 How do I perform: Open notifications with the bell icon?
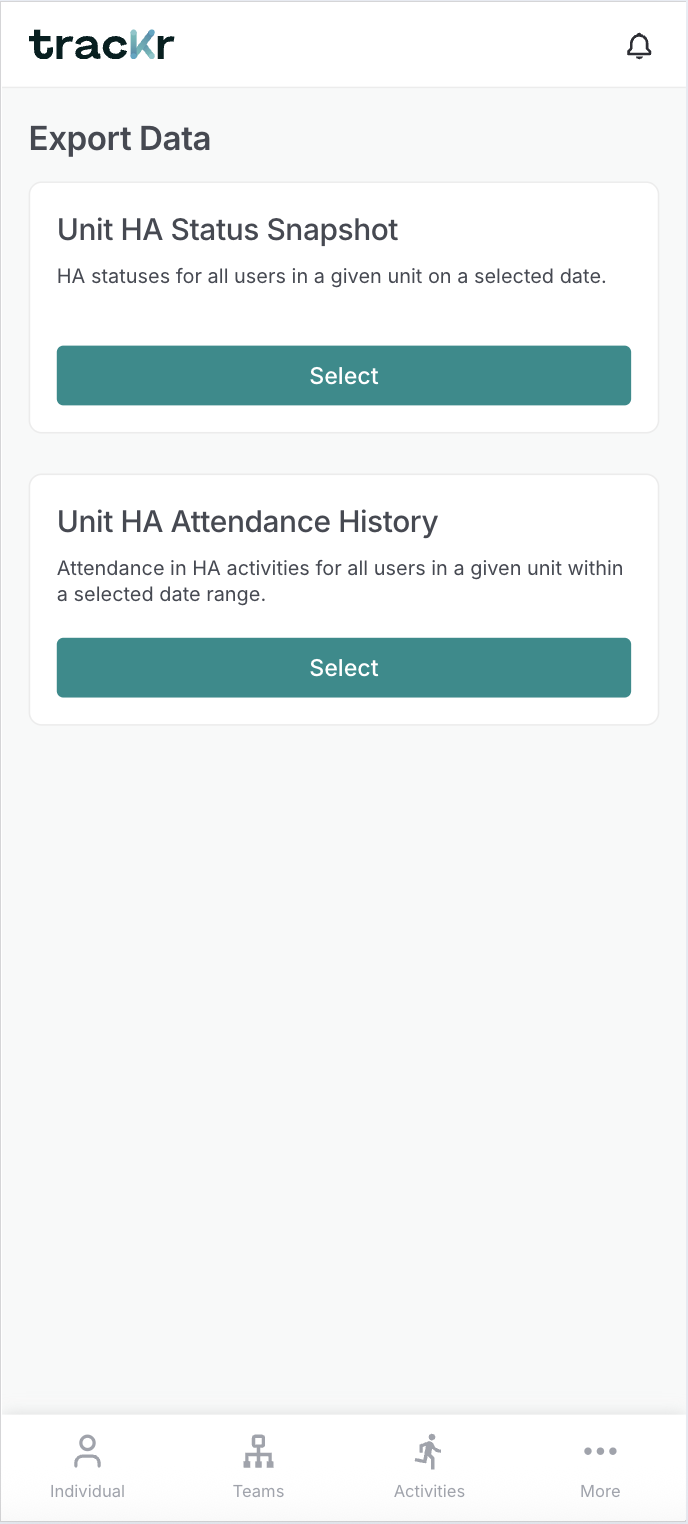coord(639,46)
